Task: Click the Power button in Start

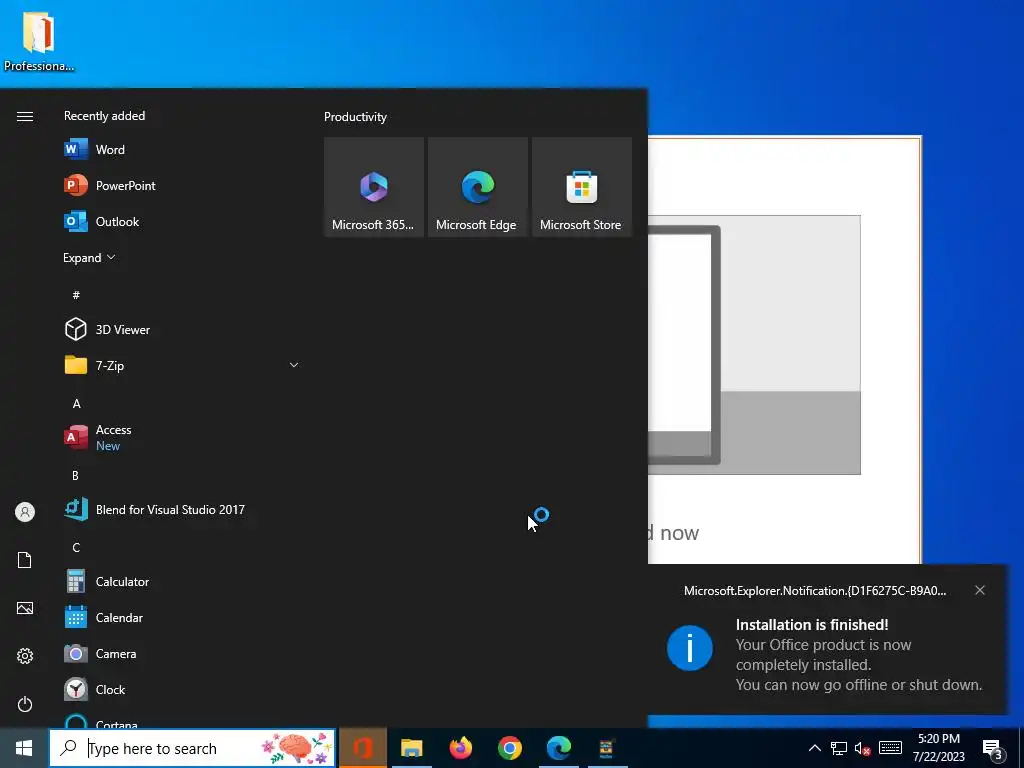Action: tap(25, 704)
